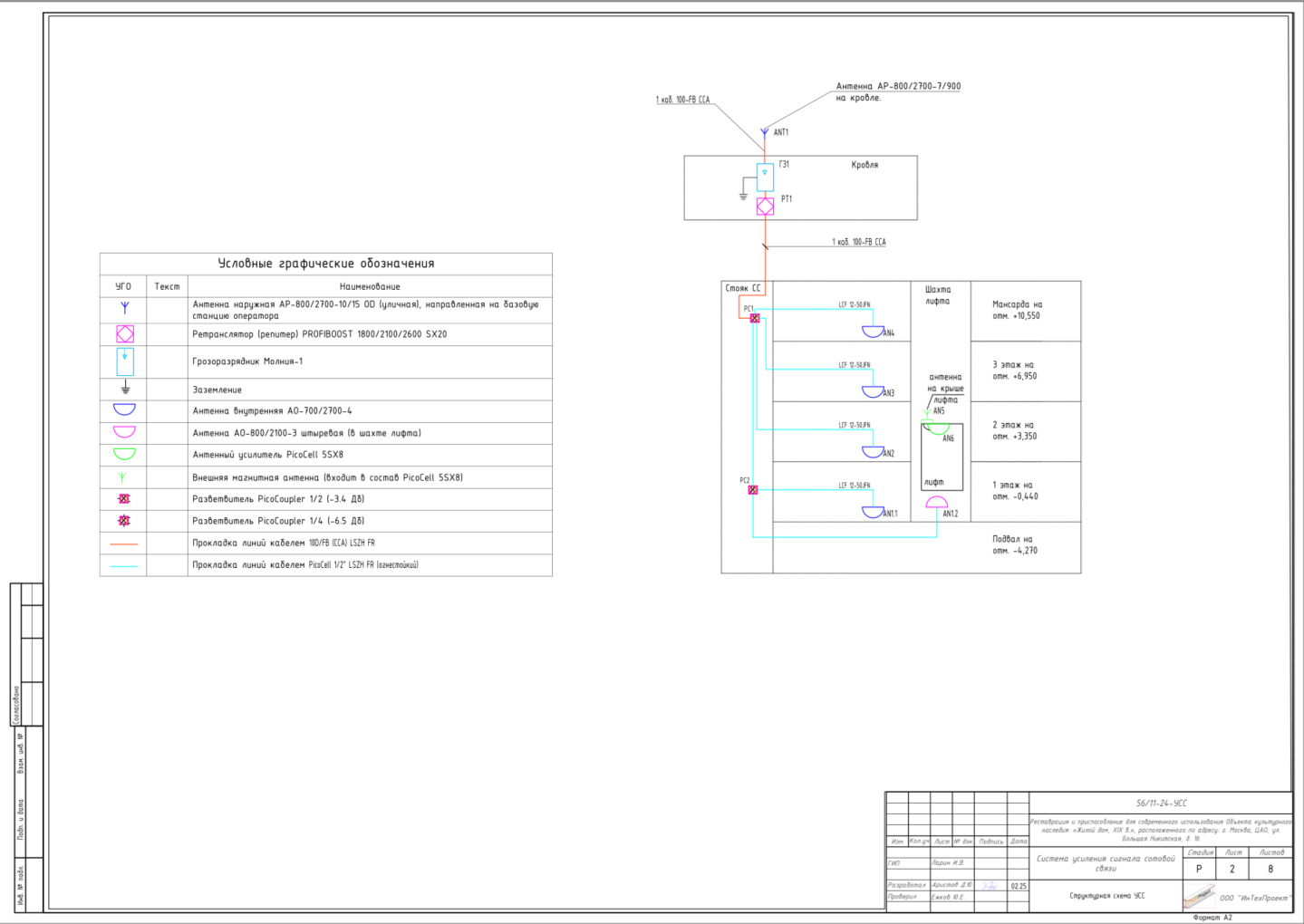1304x924 pixels.
Task: Select the PC1 splitter node
Action: coord(755,318)
